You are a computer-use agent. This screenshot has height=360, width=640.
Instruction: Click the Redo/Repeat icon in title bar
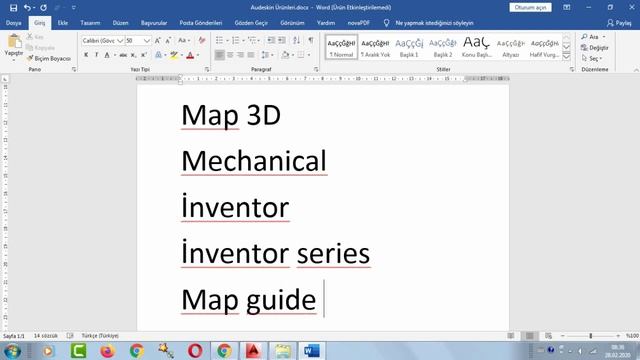[x=43, y=7]
